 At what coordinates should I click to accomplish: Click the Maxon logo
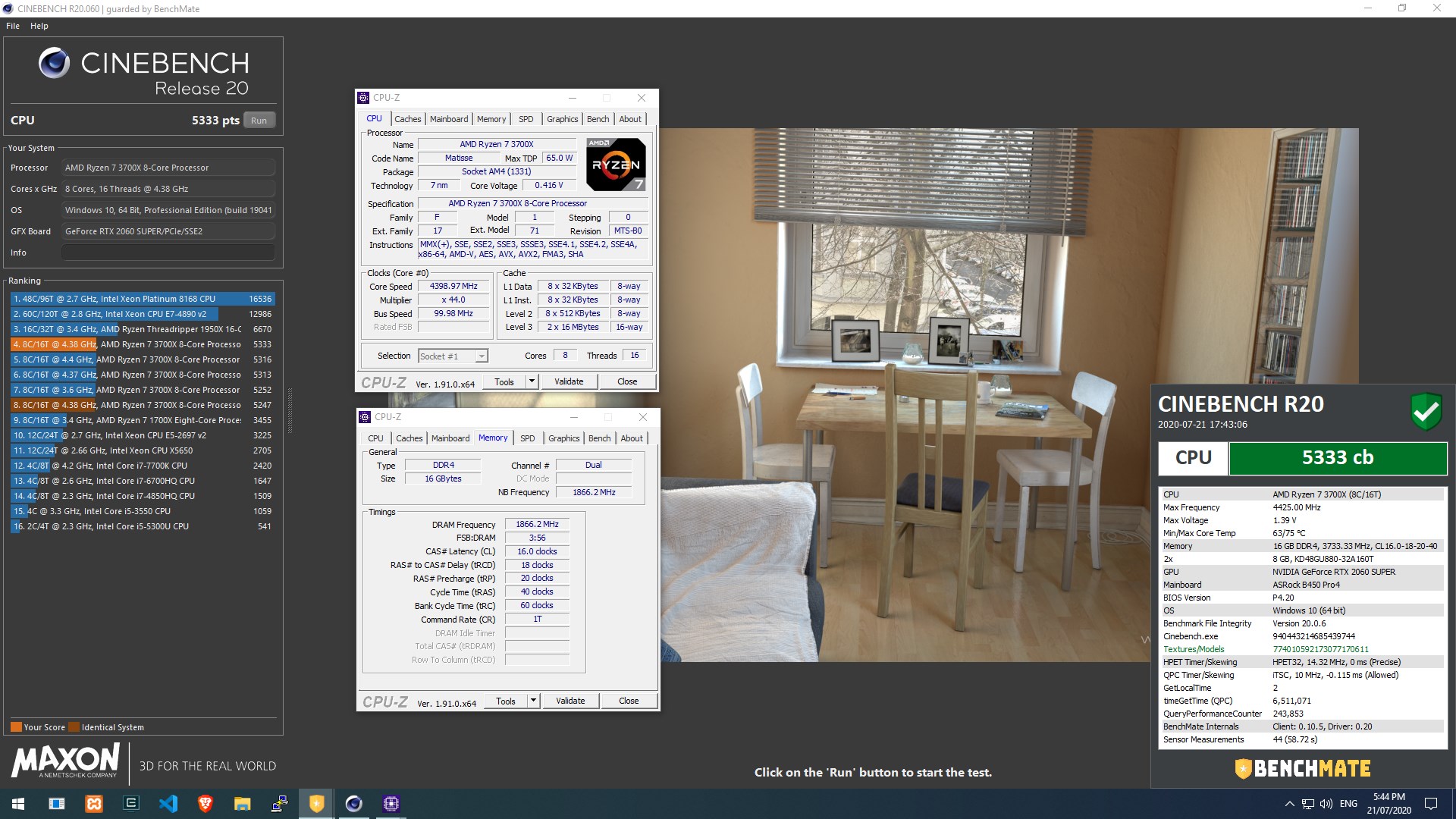tap(65, 761)
